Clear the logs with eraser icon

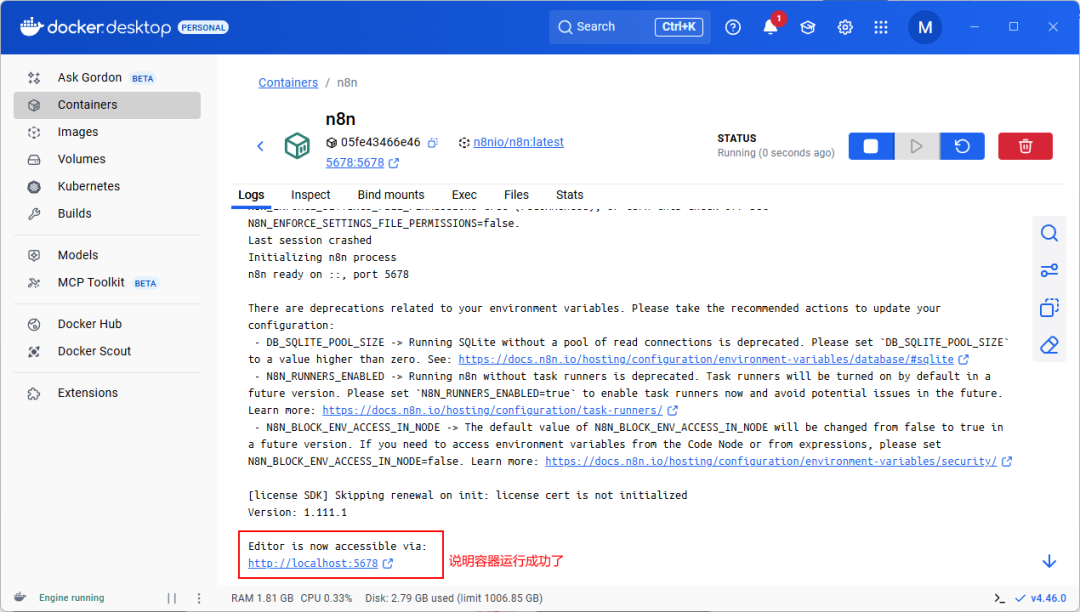pyautogui.click(x=1049, y=345)
